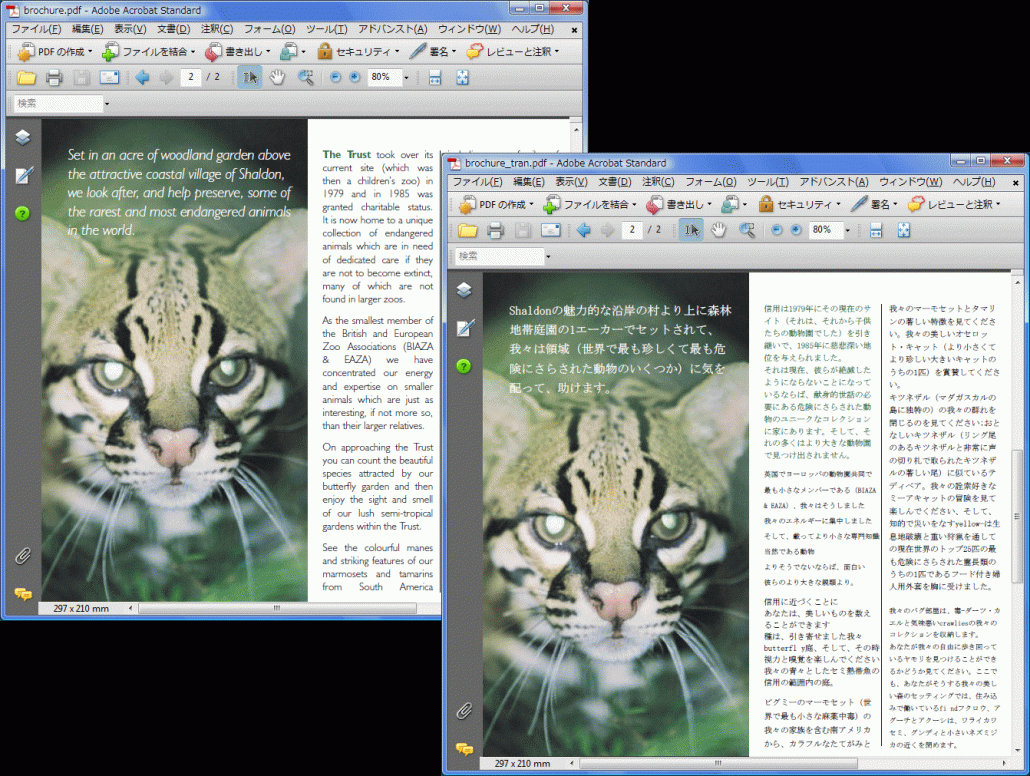Click the zoom in plus icon in brochure_tran.pdf

tap(796, 231)
